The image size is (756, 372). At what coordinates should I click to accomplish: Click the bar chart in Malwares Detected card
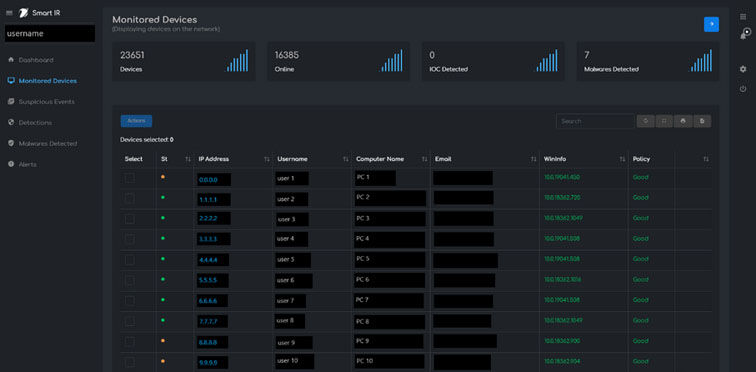point(701,60)
